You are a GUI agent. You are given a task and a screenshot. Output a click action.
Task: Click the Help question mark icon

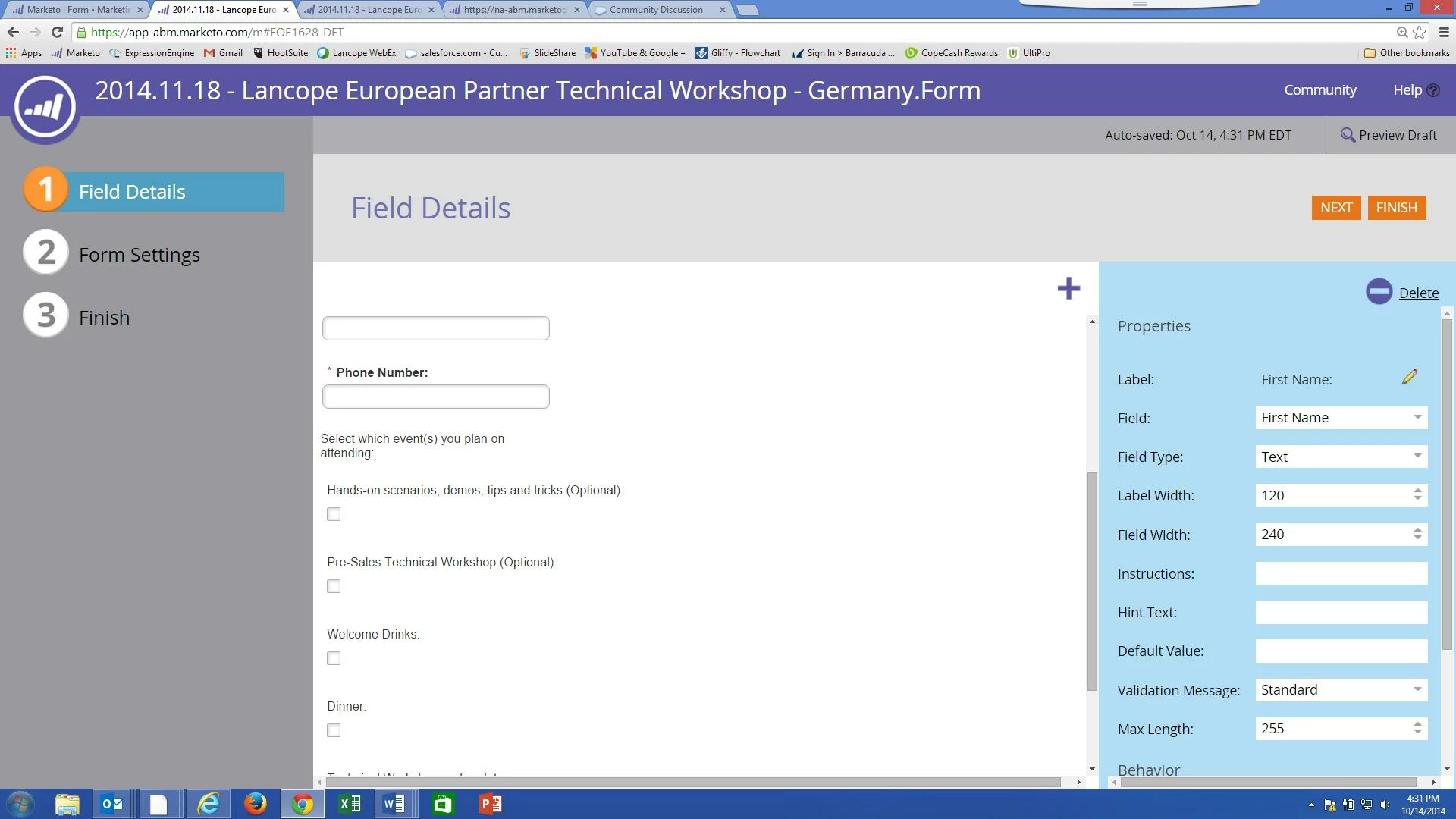tap(1432, 90)
